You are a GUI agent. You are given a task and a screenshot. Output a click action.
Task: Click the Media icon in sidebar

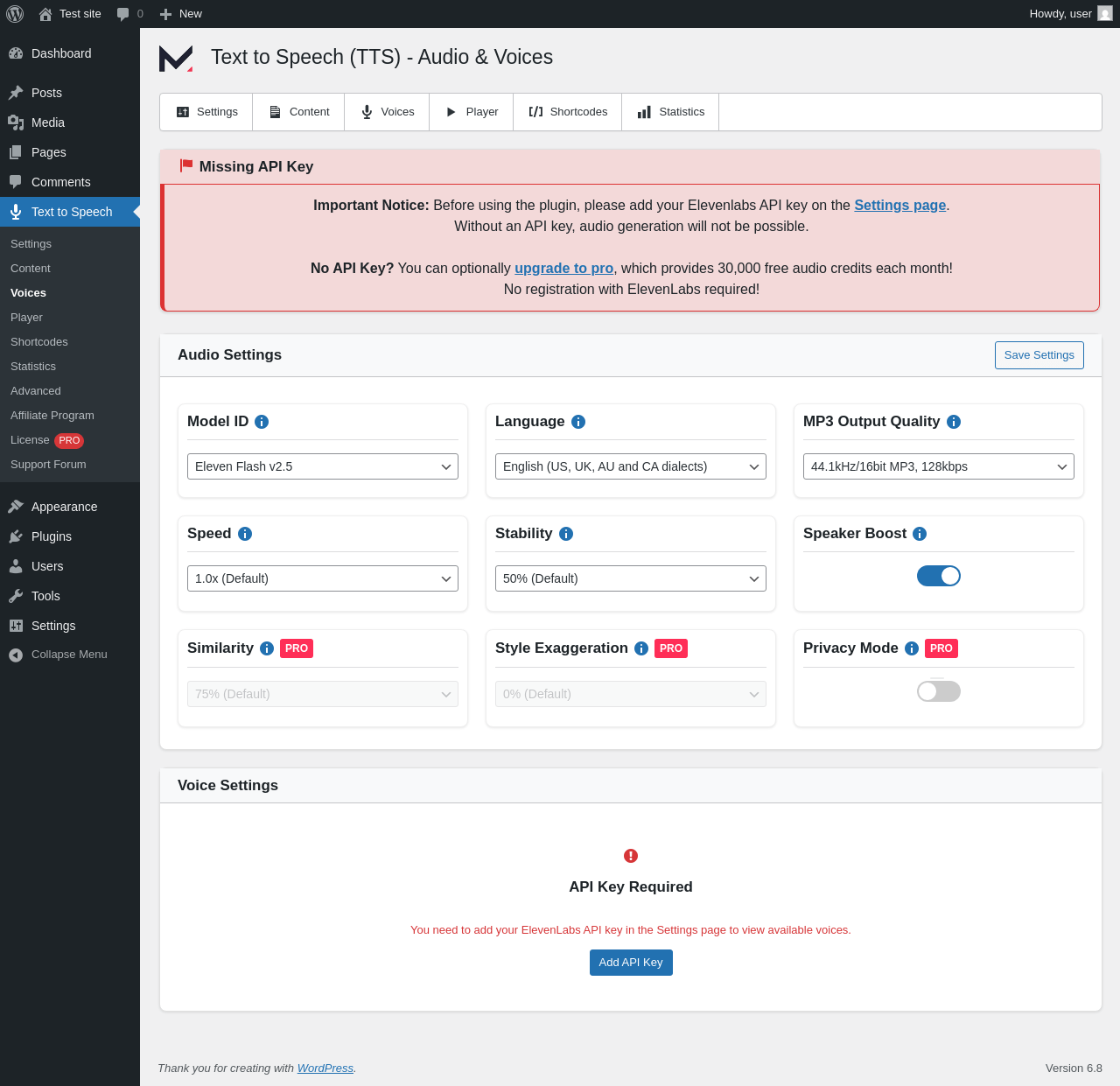point(16,123)
